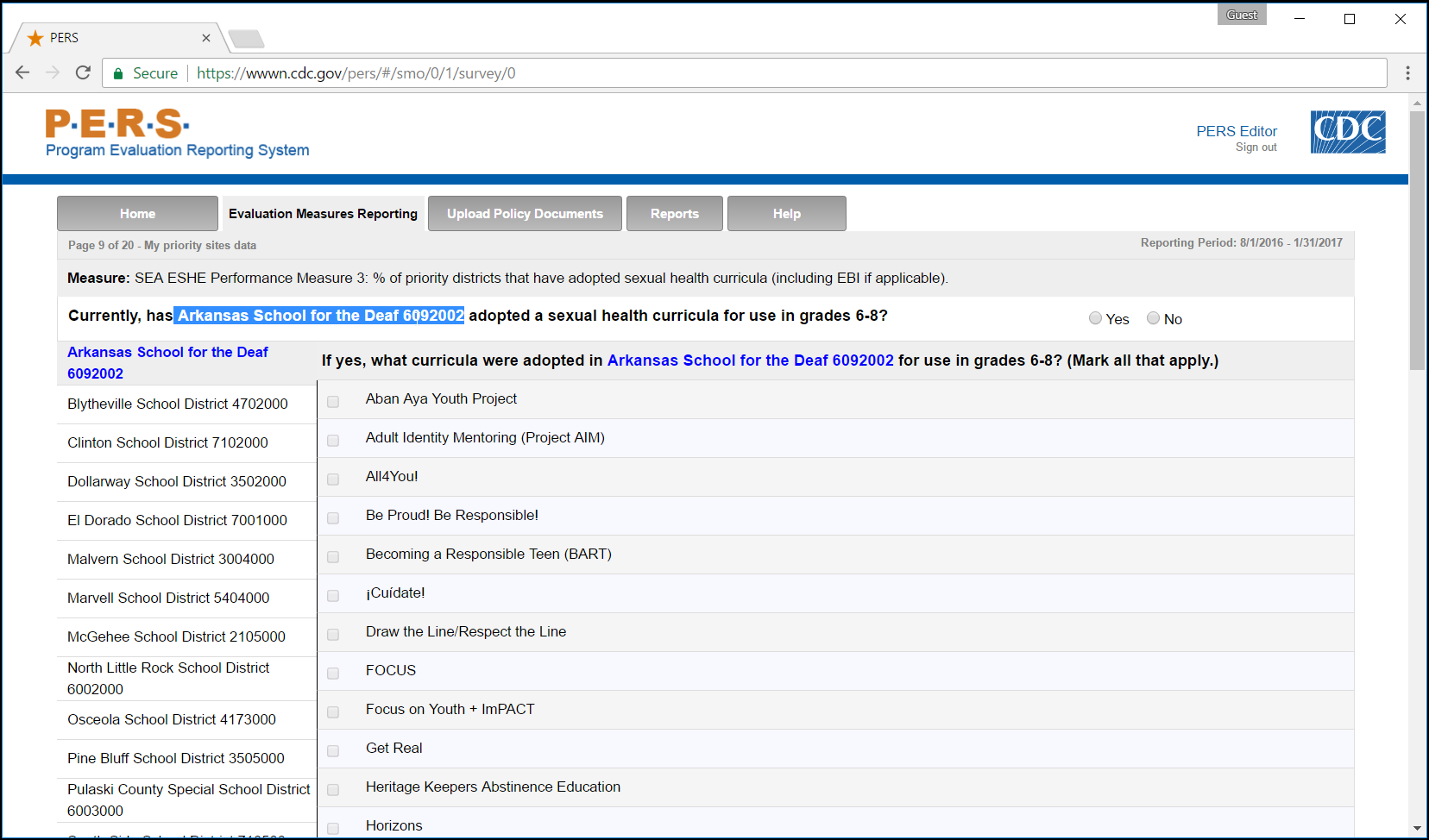Select the No radio button
This screenshot has width=1429, height=840.
1153,318
